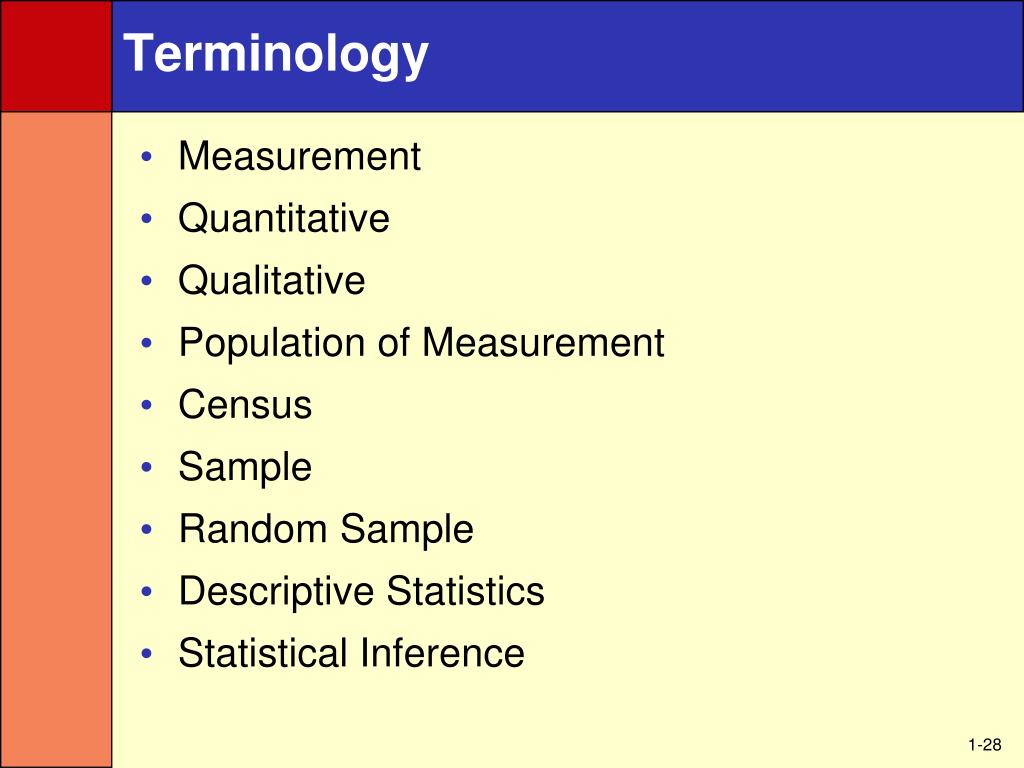The width and height of the screenshot is (1024, 768).
Task: Click the bullet before Census
Action: point(147,405)
